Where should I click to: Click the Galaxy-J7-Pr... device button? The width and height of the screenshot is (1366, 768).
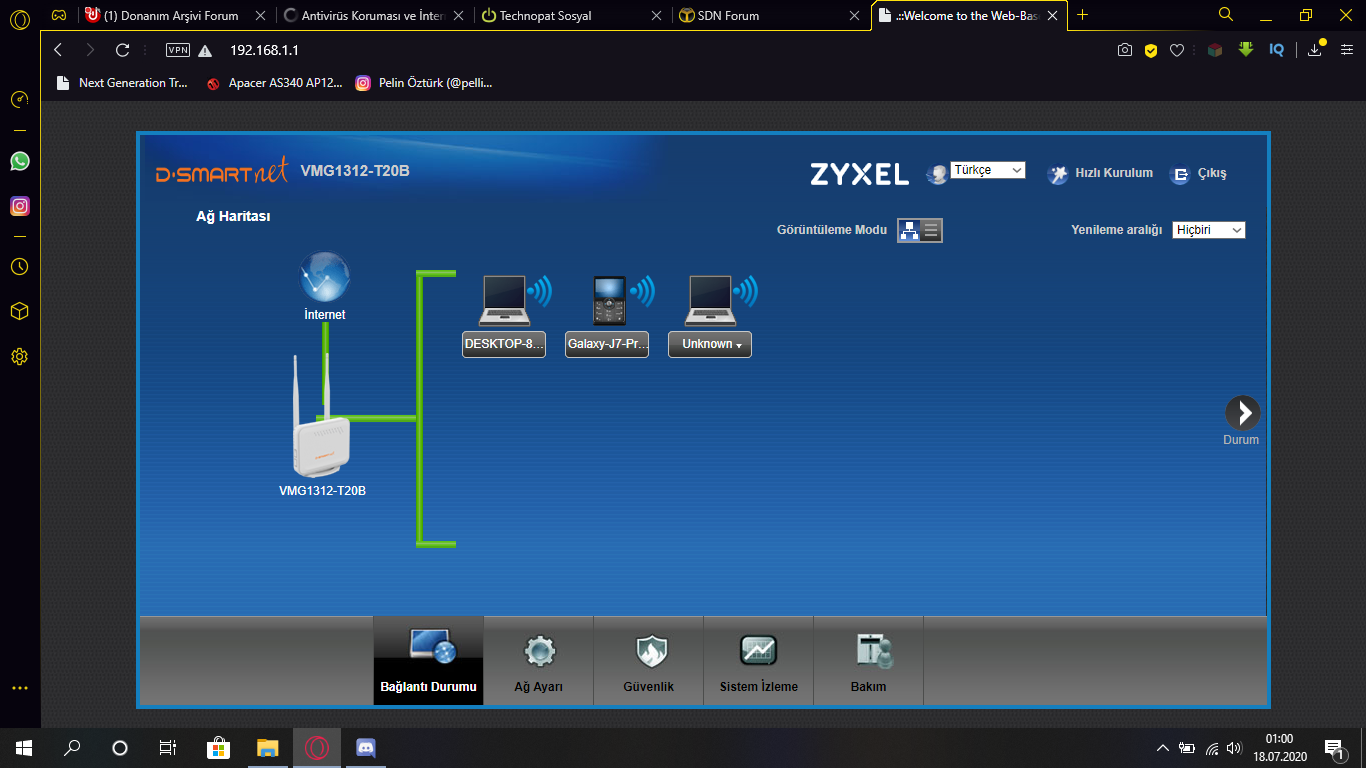[607, 344]
